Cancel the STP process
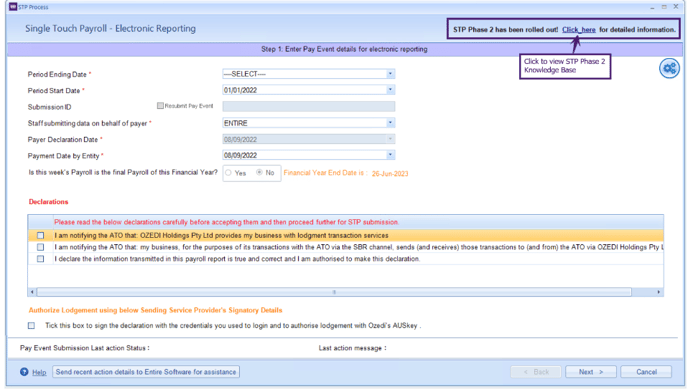Viewport: 688px width, 389px height. click(646, 372)
